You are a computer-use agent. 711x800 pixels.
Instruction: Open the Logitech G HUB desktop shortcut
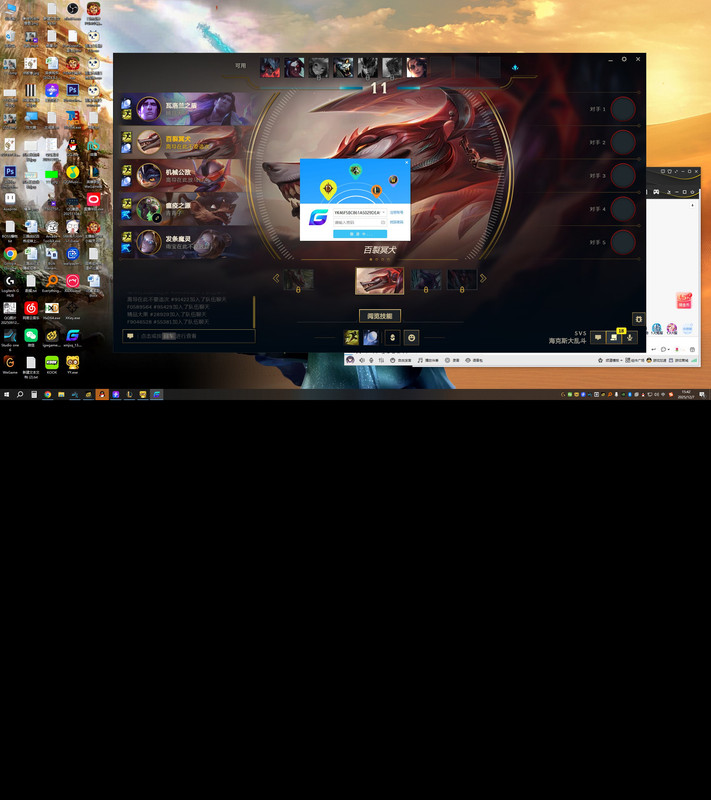10,285
